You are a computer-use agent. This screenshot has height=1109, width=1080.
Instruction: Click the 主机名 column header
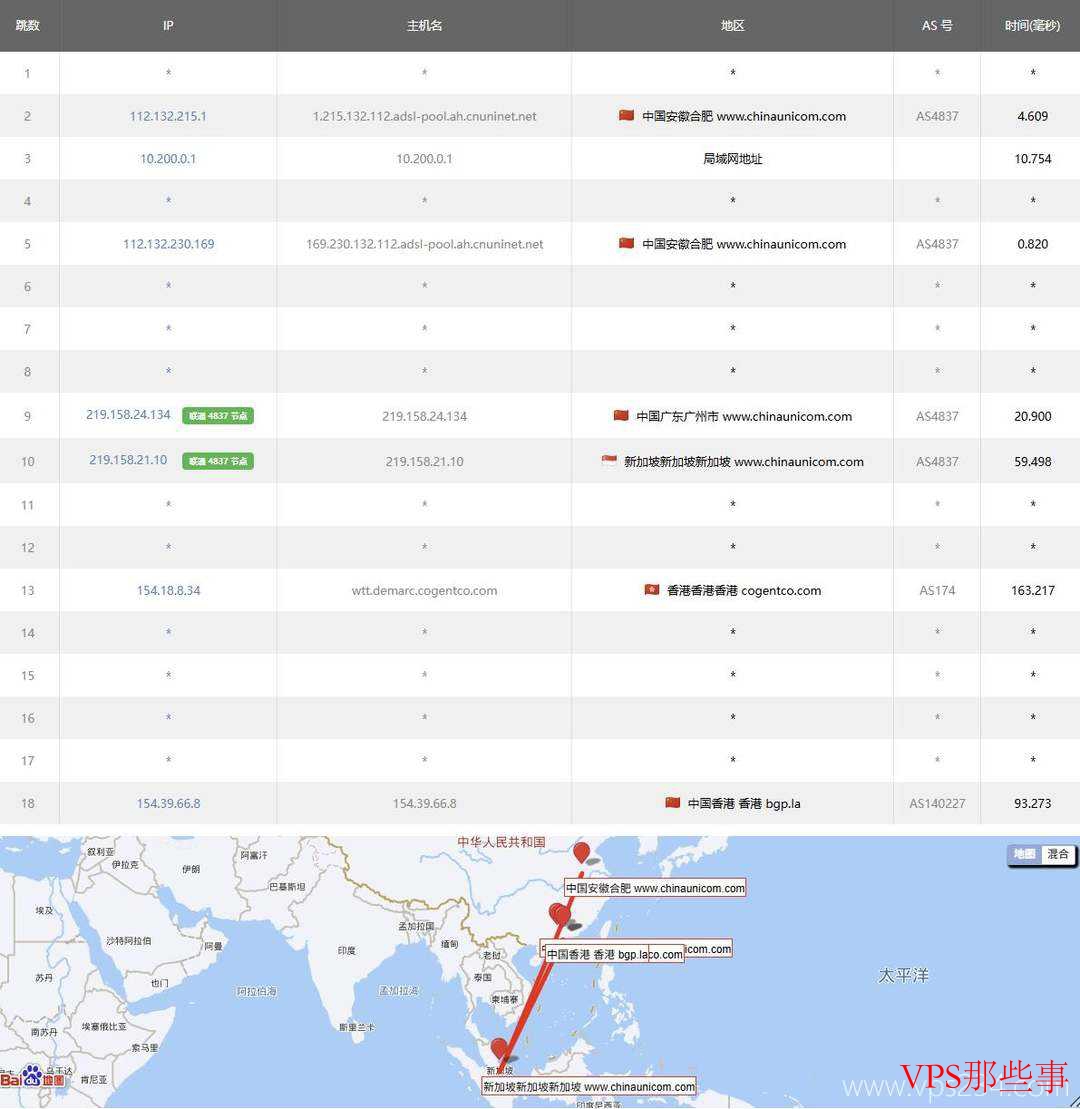click(424, 25)
